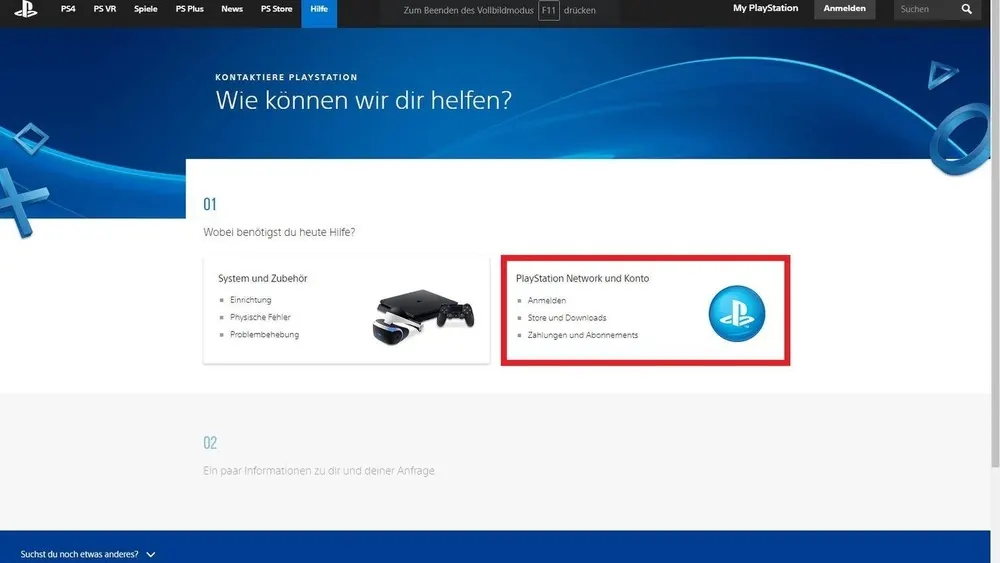The image size is (1000, 563).
Task: Click the PS4 console and VR image
Action: (423, 317)
